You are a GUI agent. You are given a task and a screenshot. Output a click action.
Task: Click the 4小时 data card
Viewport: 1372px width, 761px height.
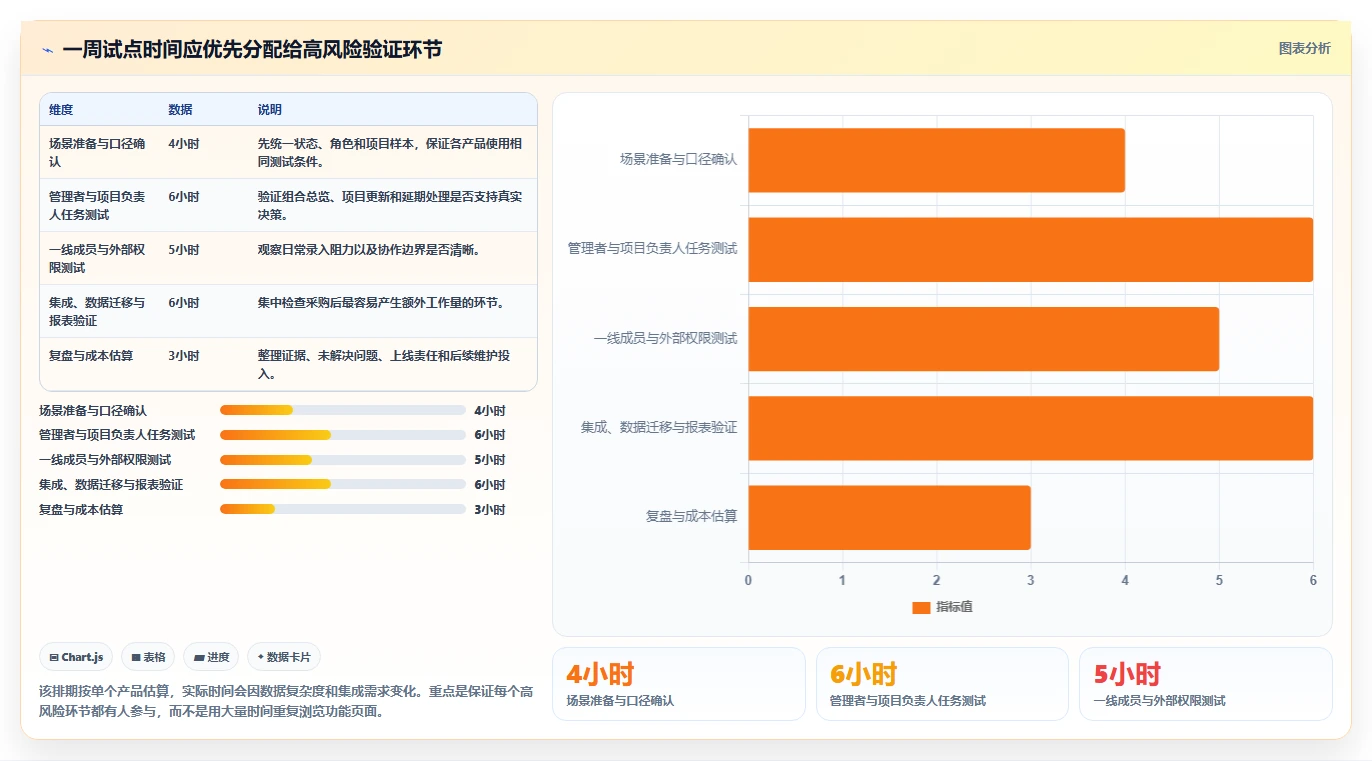[679, 684]
